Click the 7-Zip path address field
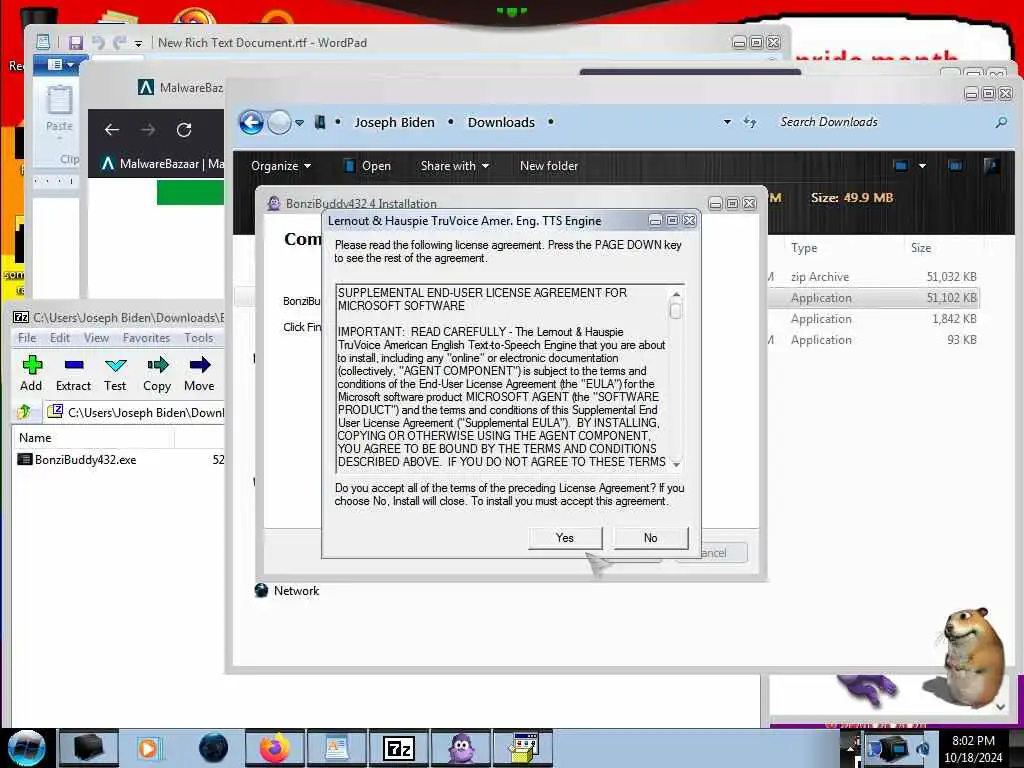 (x=135, y=412)
